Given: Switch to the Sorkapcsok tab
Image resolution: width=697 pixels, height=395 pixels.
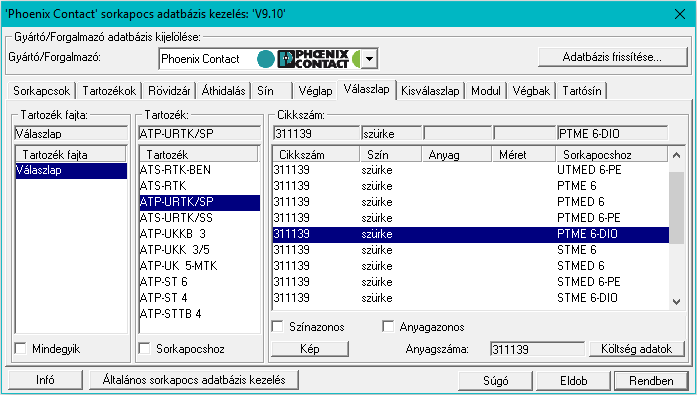Looking at the screenshot, I should pyautogui.click(x=41, y=91).
